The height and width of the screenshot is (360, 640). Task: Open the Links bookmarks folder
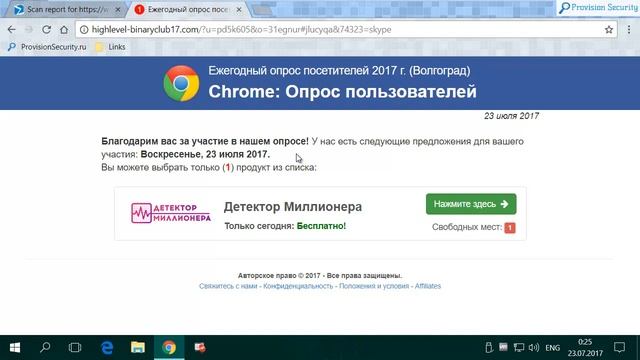[111, 47]
